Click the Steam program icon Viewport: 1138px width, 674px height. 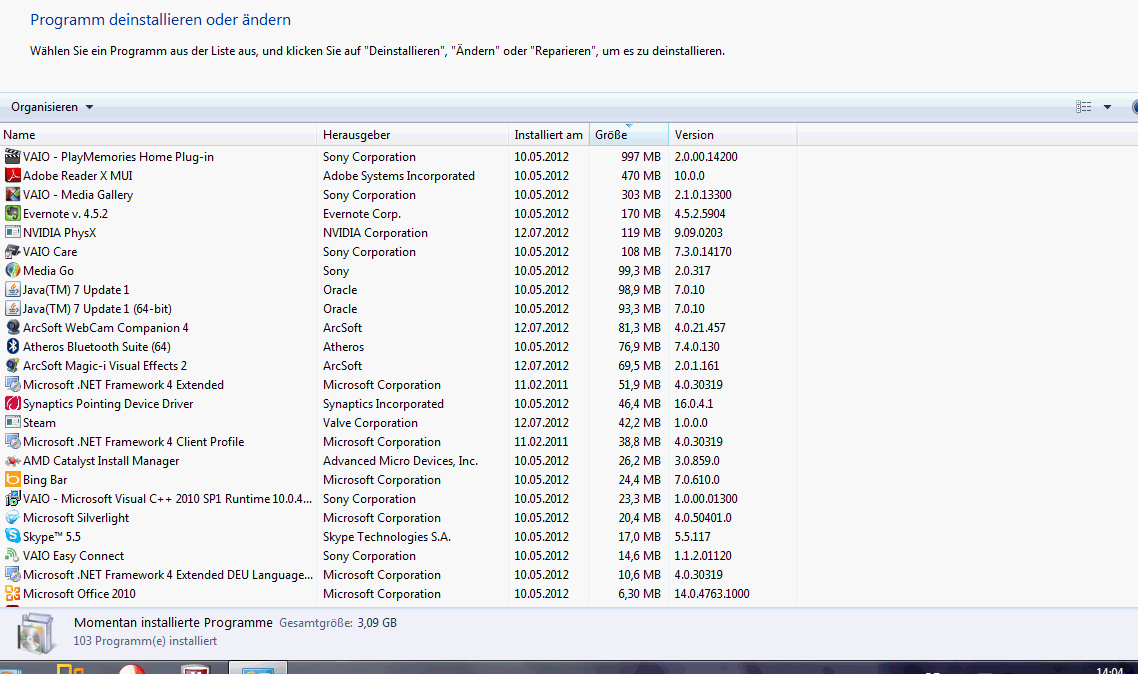12,423
